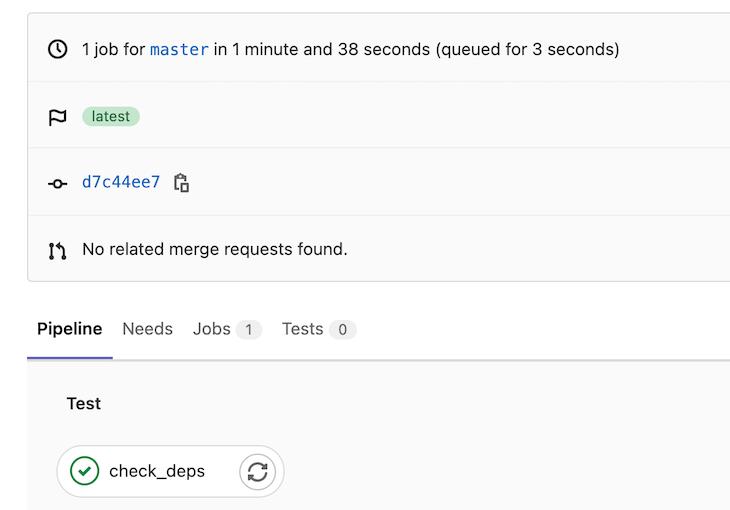Click the commit node icon

(58, 184)
